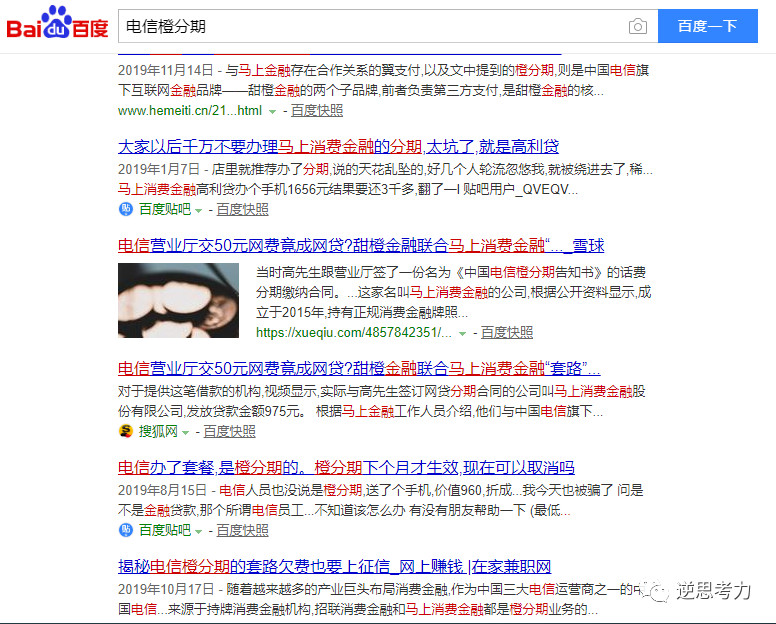Open 百度快照 for the 搜狐网 result
Screen dimensions: 776x624
pos(230,432)
